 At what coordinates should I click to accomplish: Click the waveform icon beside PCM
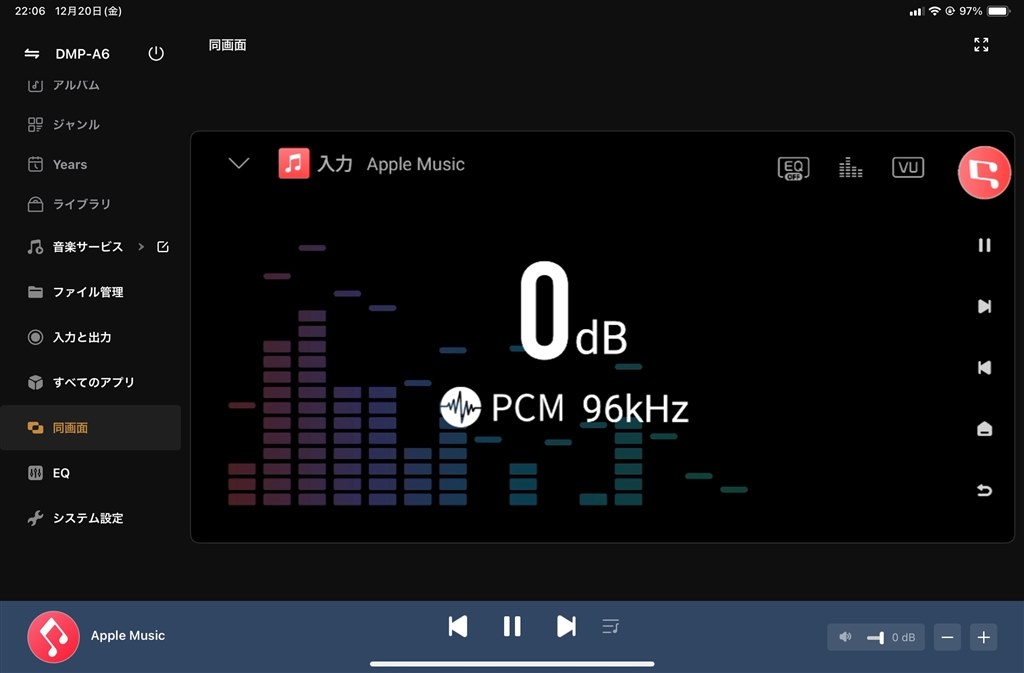click(x=460, y=407)
